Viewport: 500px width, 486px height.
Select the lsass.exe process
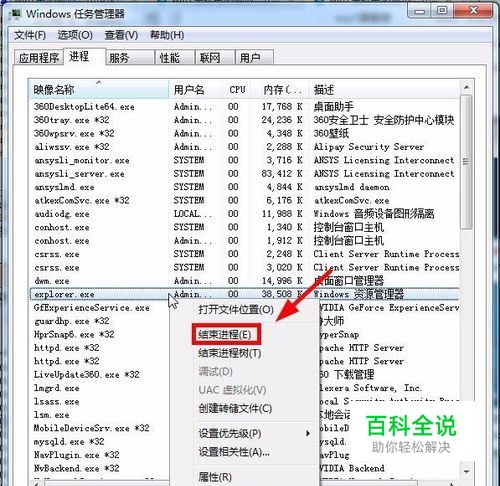pos(57,401)
